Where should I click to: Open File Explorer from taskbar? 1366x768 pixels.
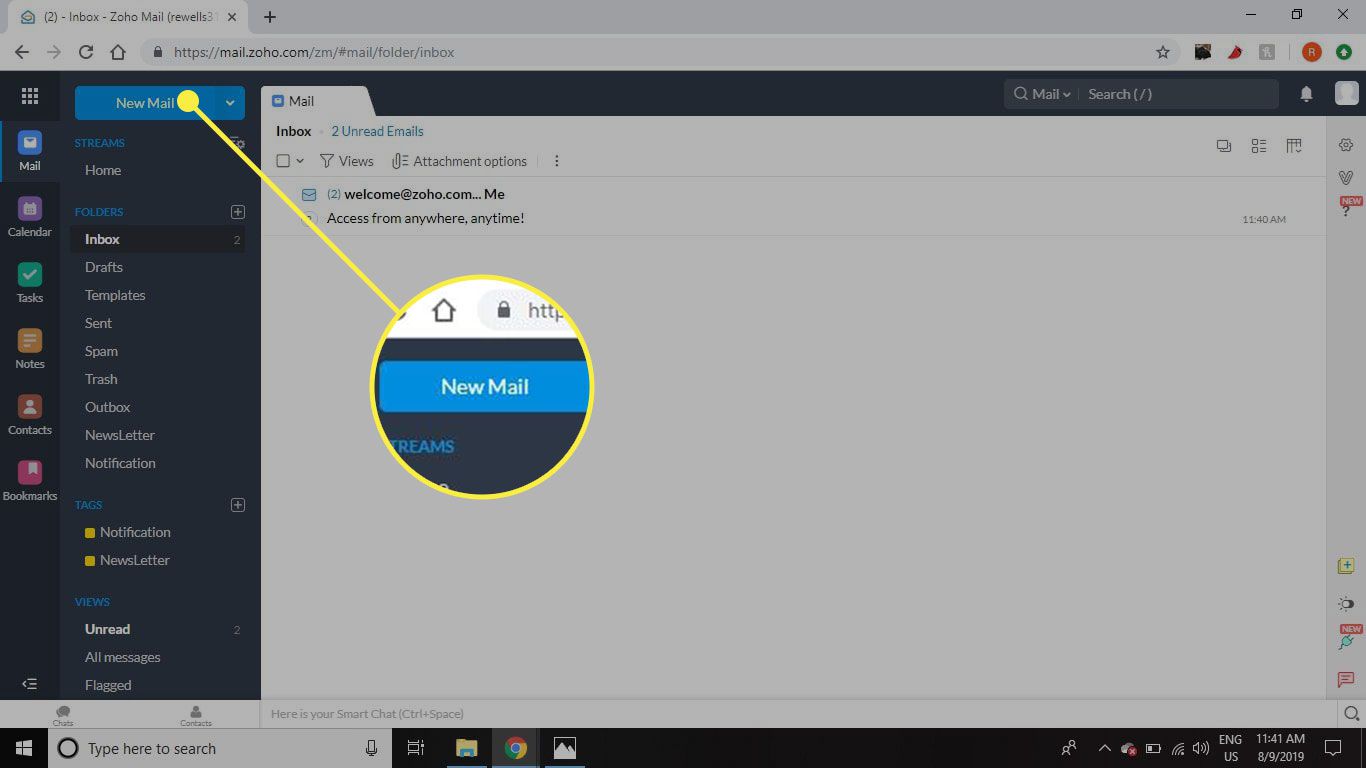point(467,748)
